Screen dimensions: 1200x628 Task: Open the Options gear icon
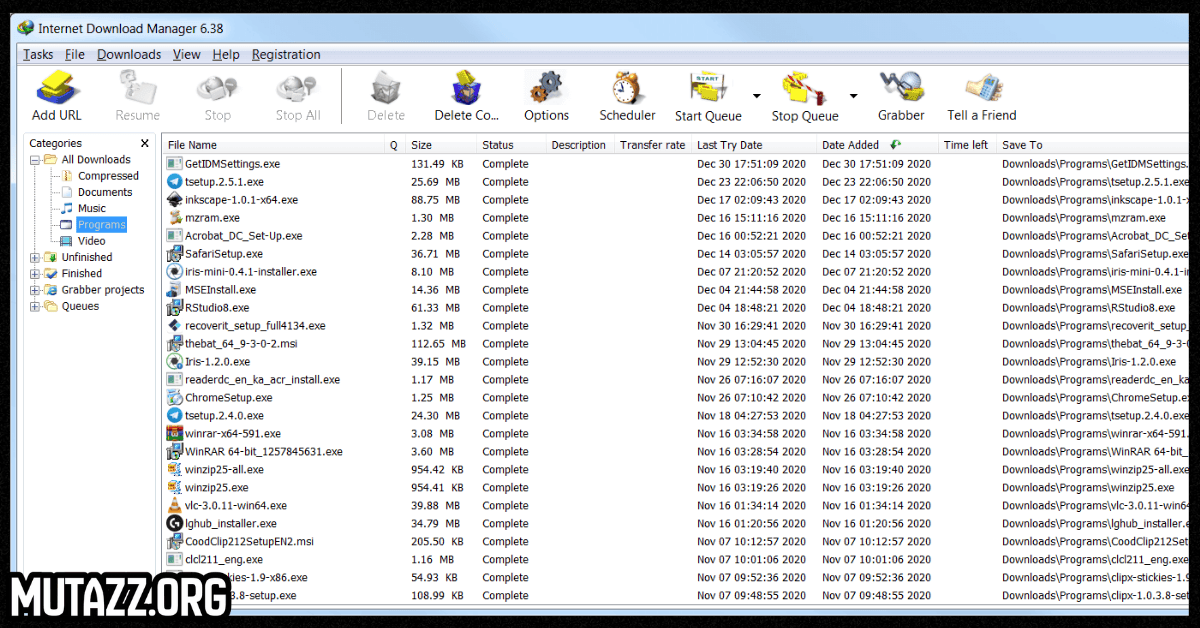coord(546,90)
